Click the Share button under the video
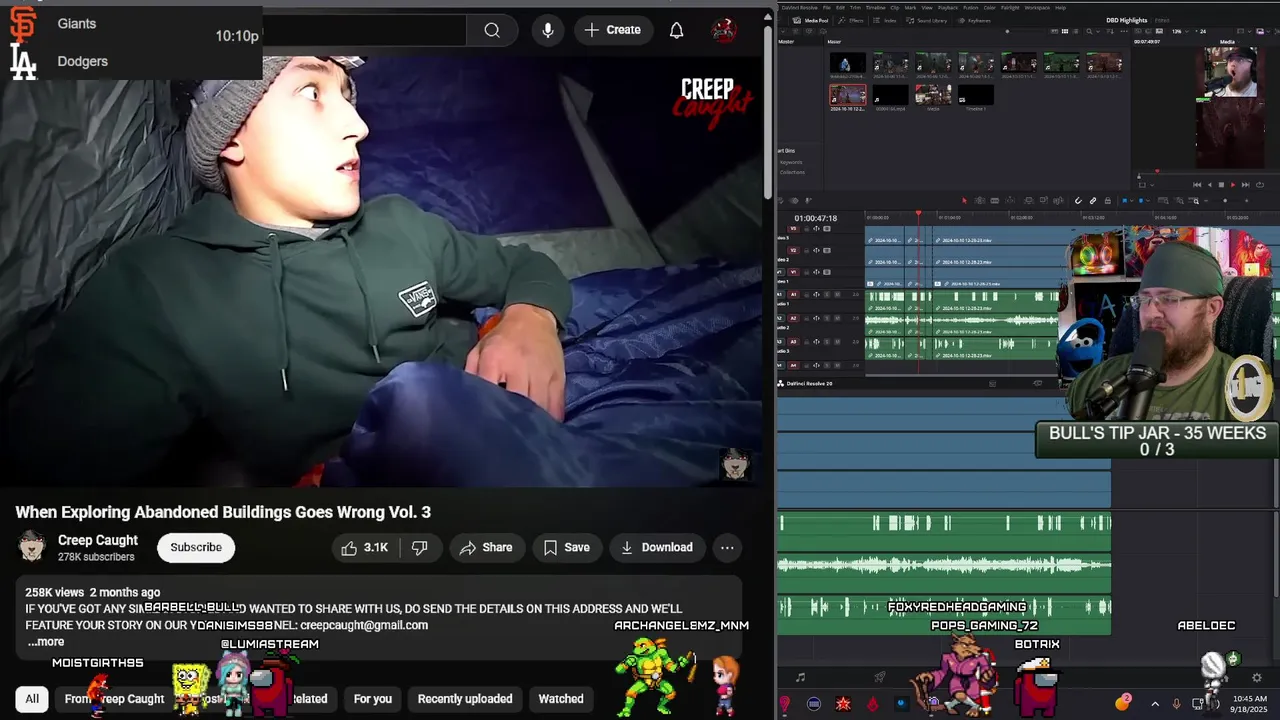Image resolution: width=1280 pixels, height=720 pixels. click(x=486, y=547)
